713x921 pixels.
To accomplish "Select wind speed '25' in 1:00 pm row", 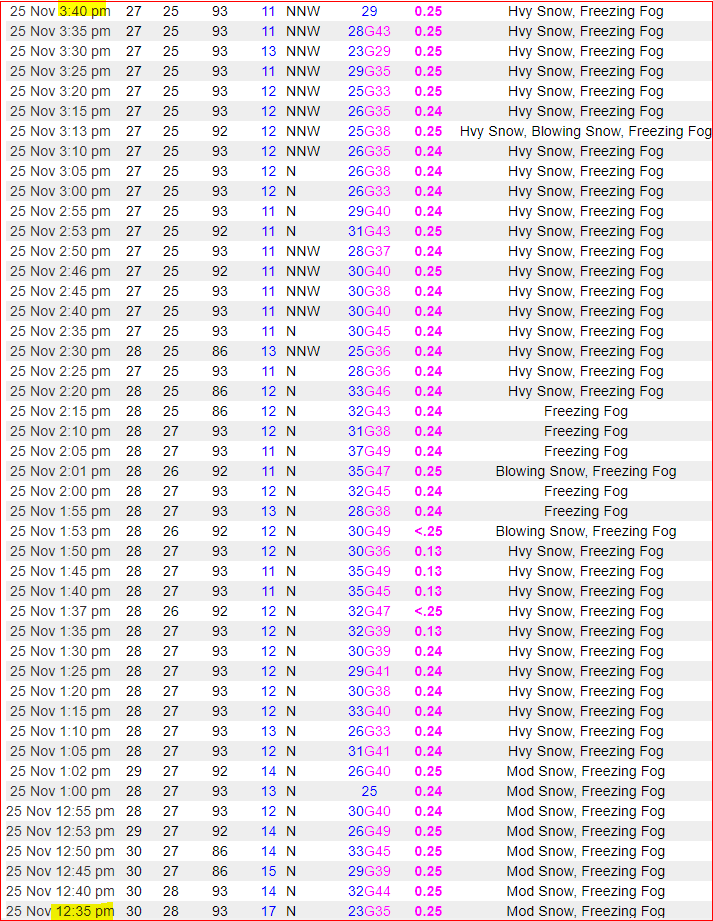I will 369,791.
